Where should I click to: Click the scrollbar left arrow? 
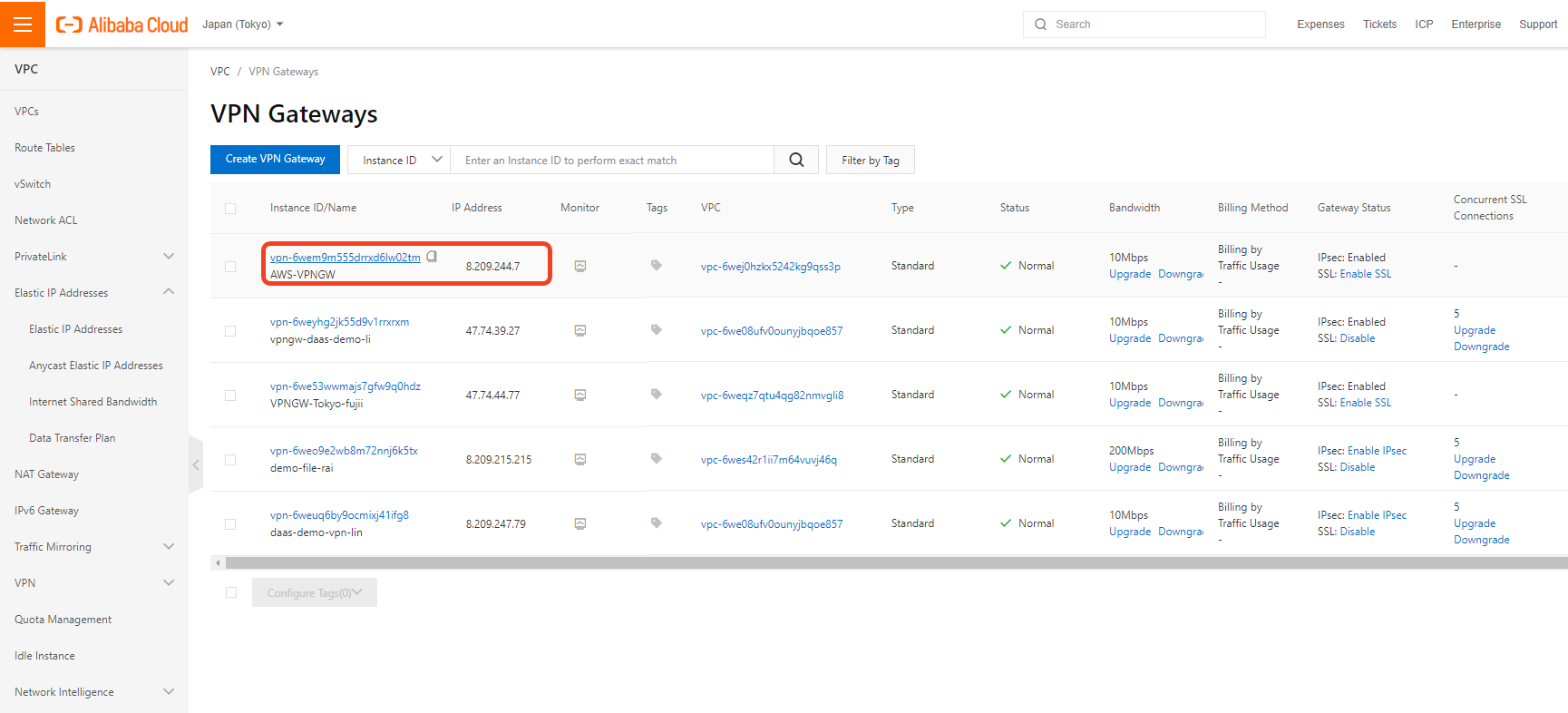pos(218,563)
